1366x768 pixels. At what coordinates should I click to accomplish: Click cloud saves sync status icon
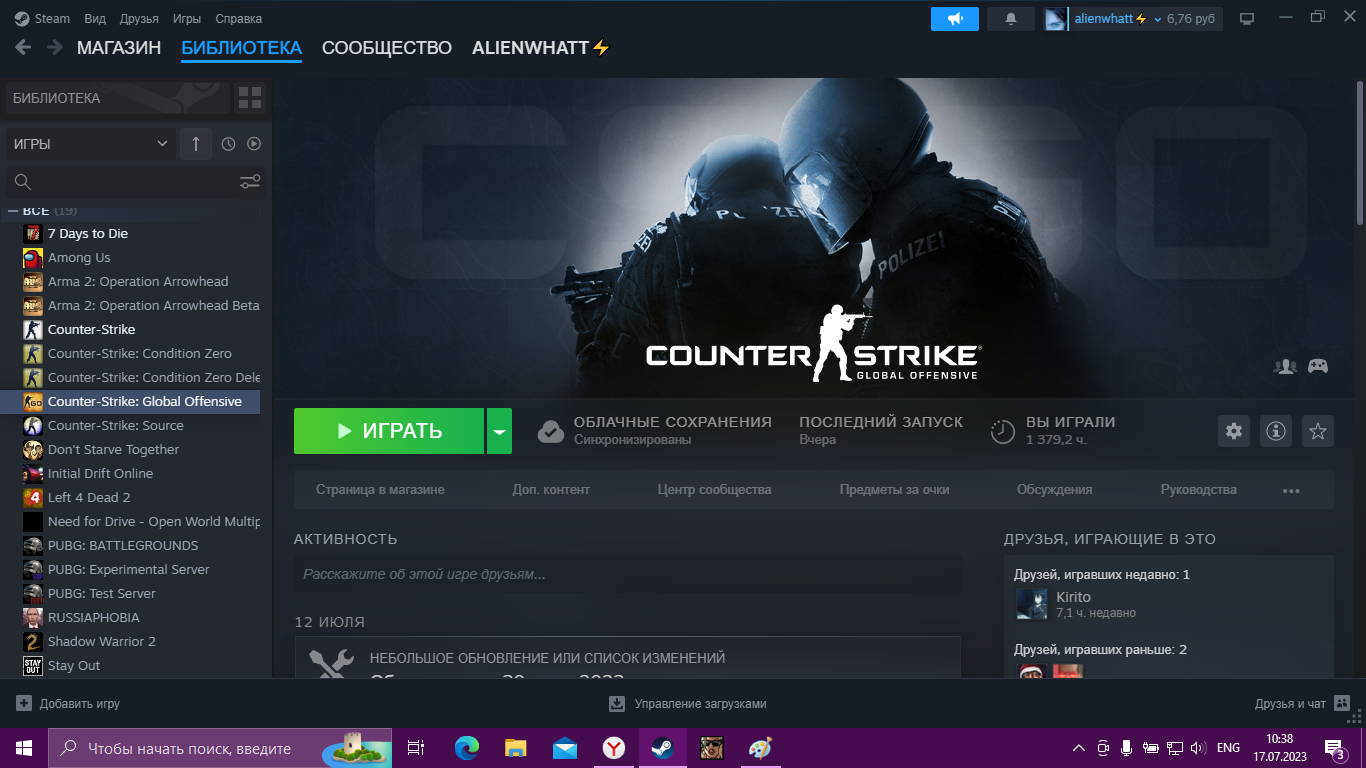(551, 431)
